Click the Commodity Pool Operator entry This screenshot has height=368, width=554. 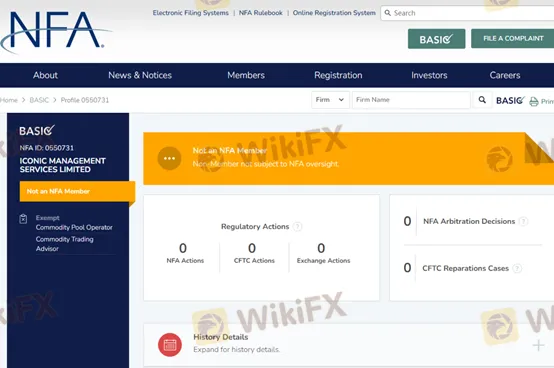tap(74, 227)
